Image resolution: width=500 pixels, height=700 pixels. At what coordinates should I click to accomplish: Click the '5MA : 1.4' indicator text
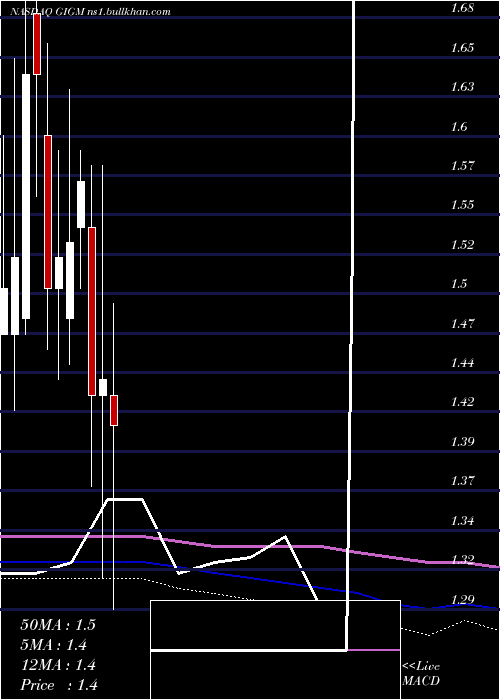coord(54,645)
